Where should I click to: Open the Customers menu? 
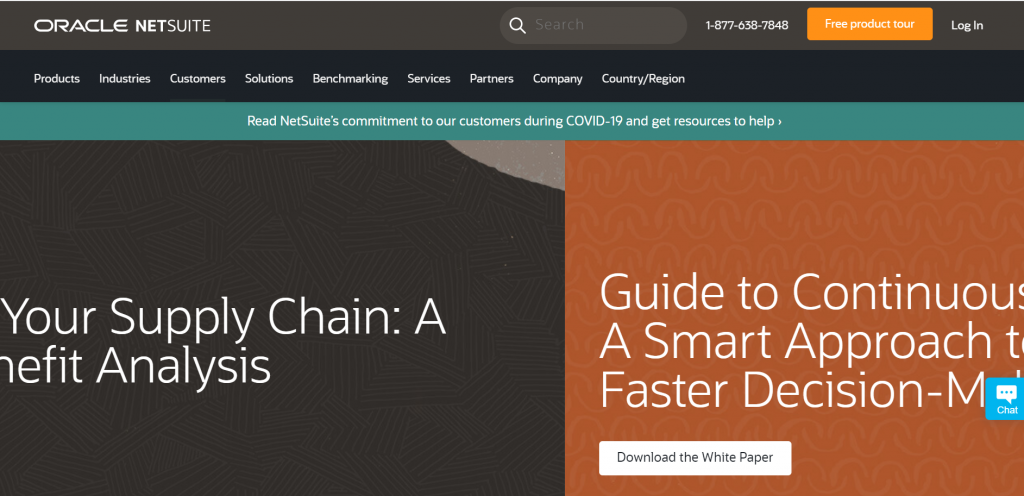(198, 78)
